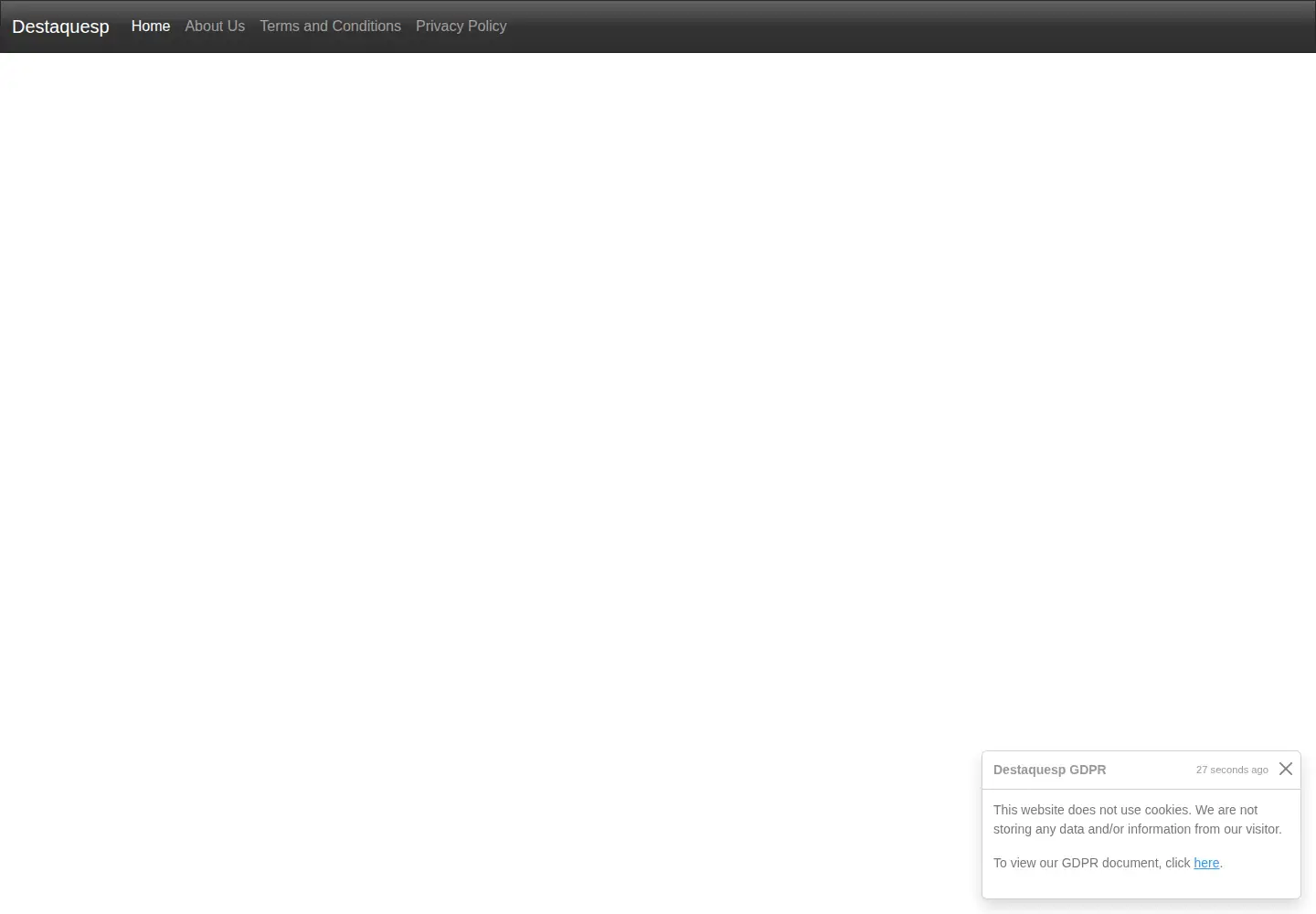This screenshot has width=1316, height=914.
Task: Open the Home nav item
Action: [151, 27]
